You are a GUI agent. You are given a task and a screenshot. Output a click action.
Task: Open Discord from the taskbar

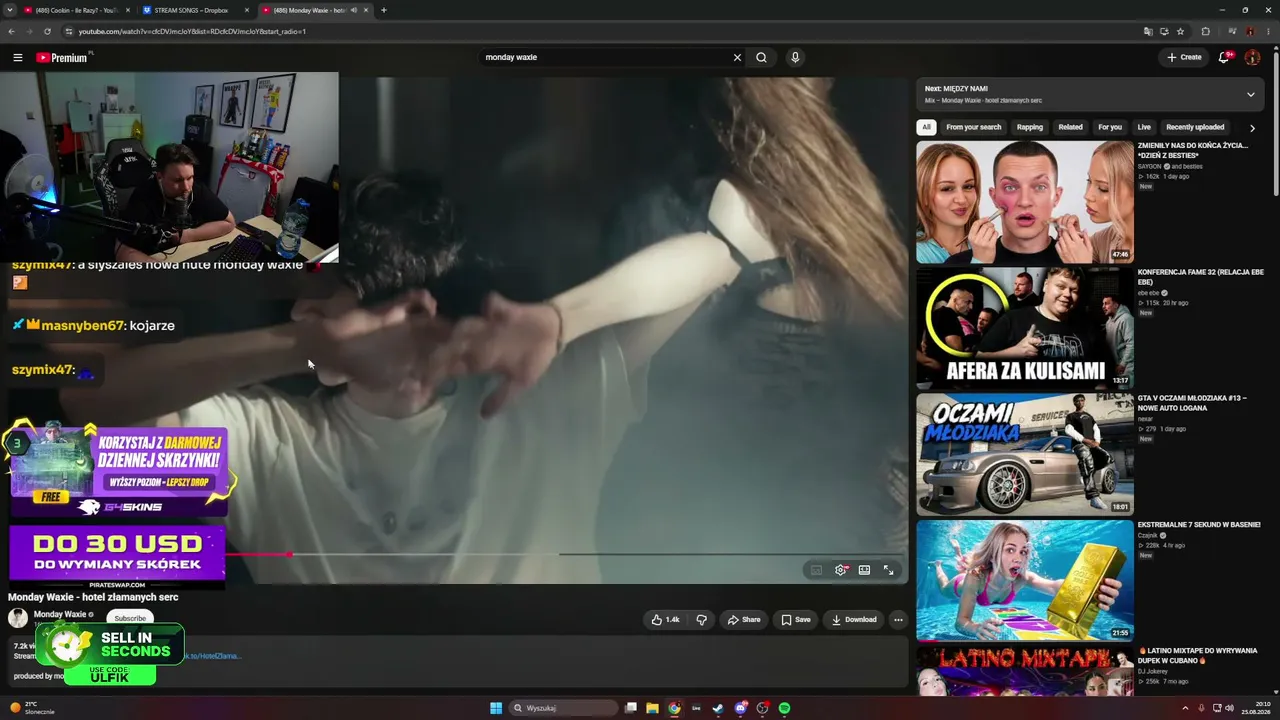coord(741,708)
